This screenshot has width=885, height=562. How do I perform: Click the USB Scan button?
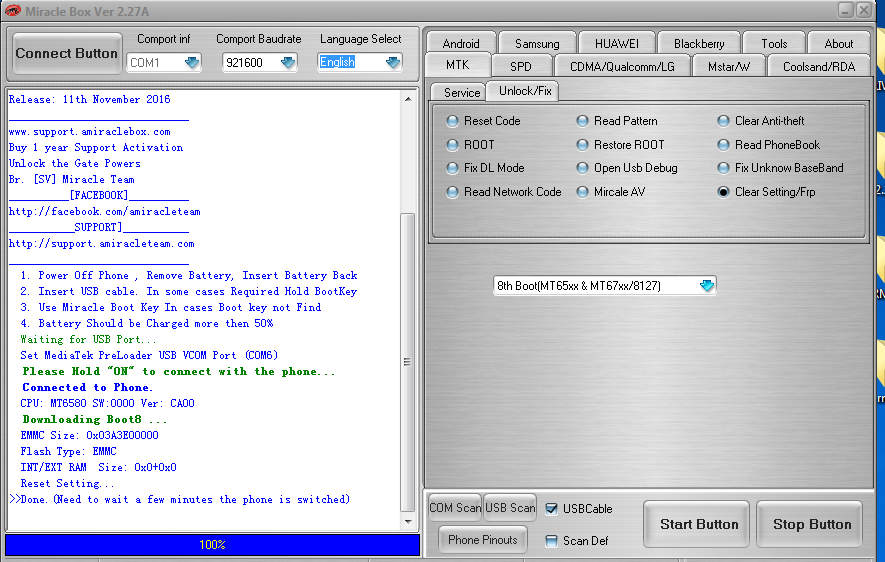point(510,507)
